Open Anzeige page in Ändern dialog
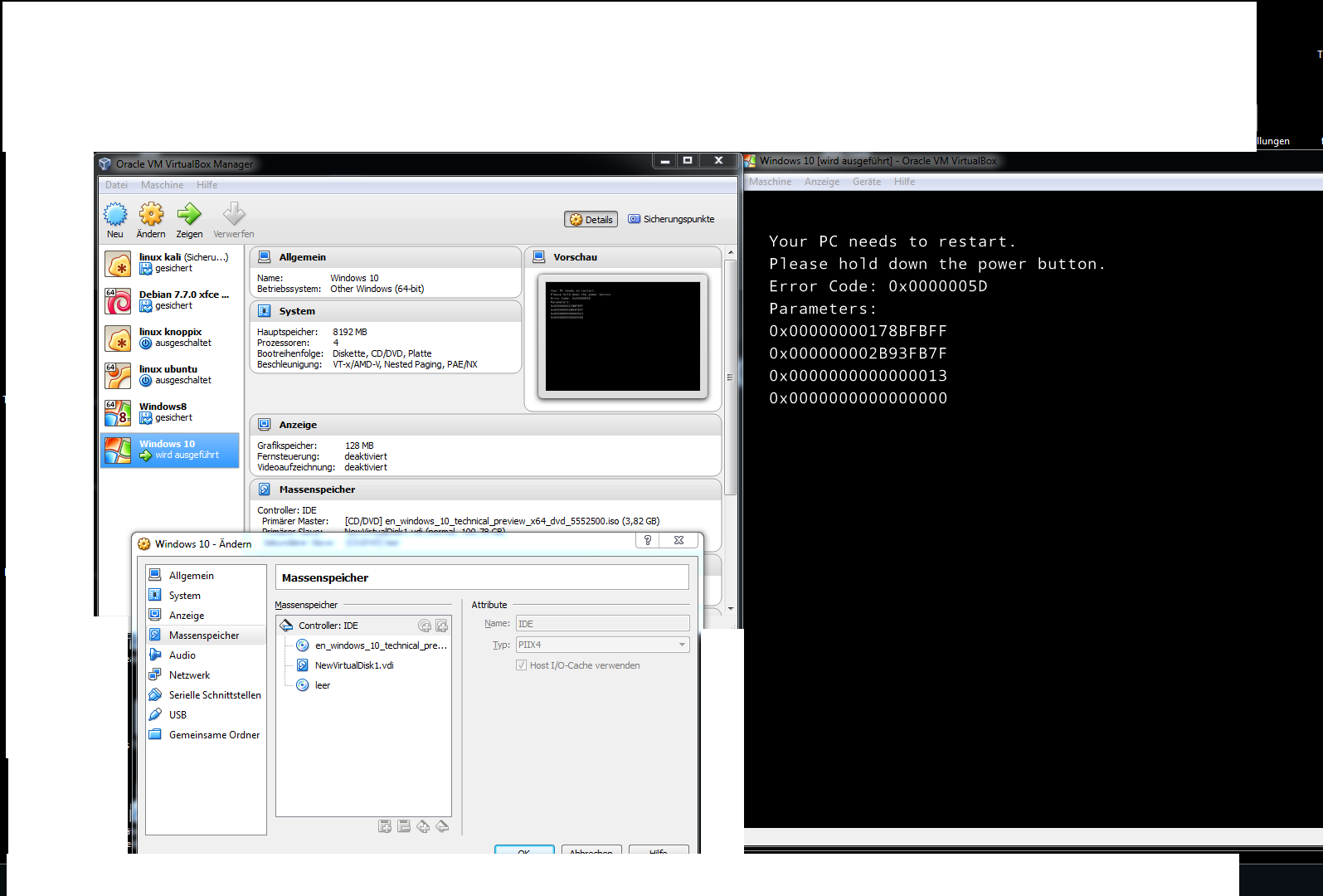Screen dimensions: 1323x896 click(206, 616)
